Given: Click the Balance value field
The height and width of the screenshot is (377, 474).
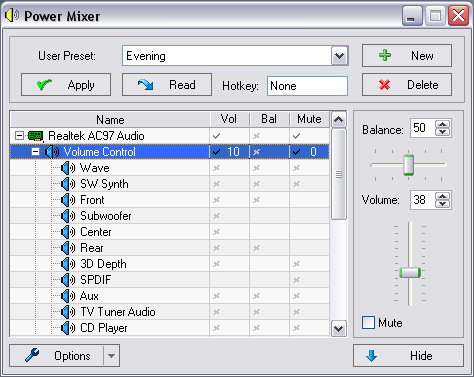Looking at the screenshot, I should 422,128.
